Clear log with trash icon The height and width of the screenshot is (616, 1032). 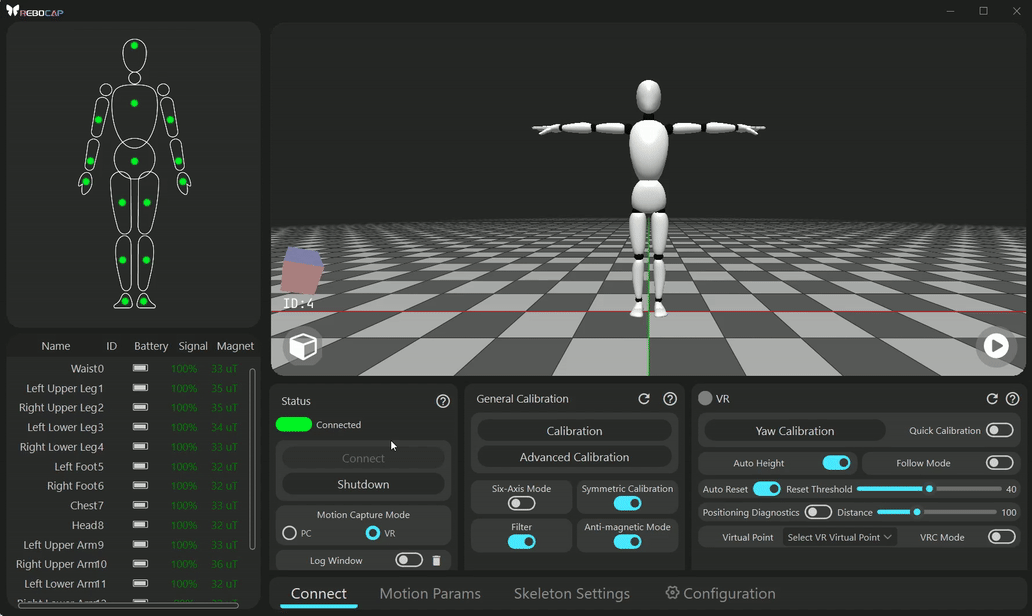[x=436, y=561]
